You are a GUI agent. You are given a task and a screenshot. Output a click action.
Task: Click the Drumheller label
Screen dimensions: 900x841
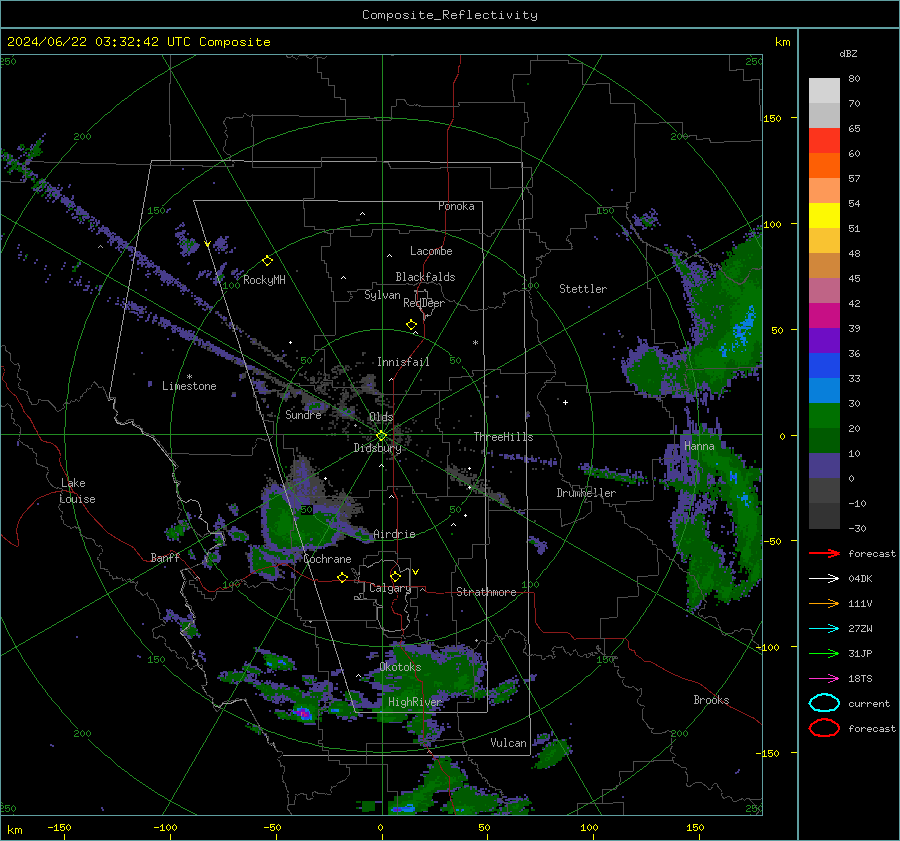tap(586, 493)
